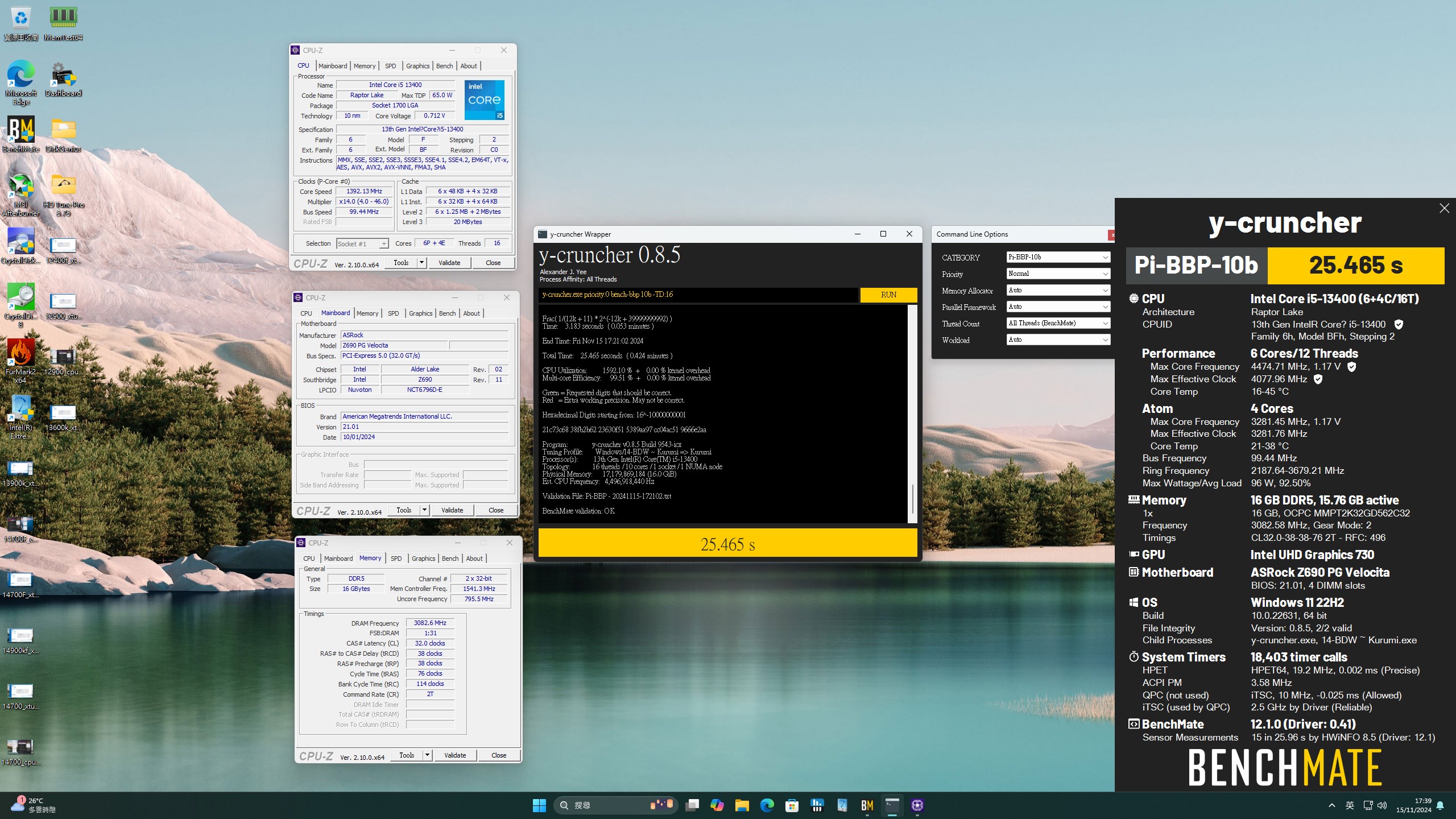The width and height of the screenshot is (1456, 819).
Task: Open the Windows Start menu
Action: 539,805
